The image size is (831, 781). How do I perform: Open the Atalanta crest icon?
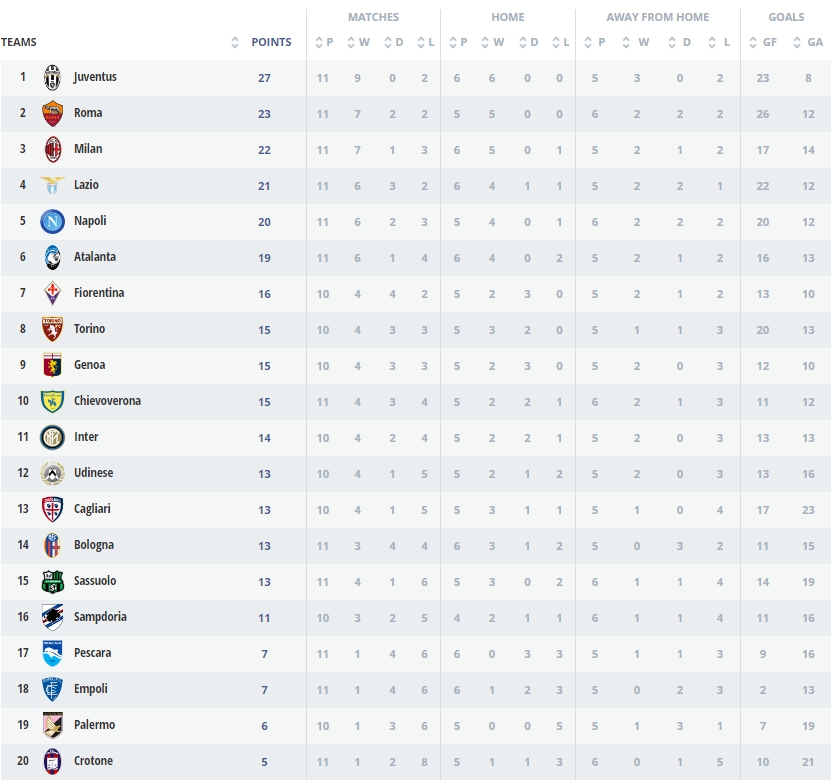point(52,258)
